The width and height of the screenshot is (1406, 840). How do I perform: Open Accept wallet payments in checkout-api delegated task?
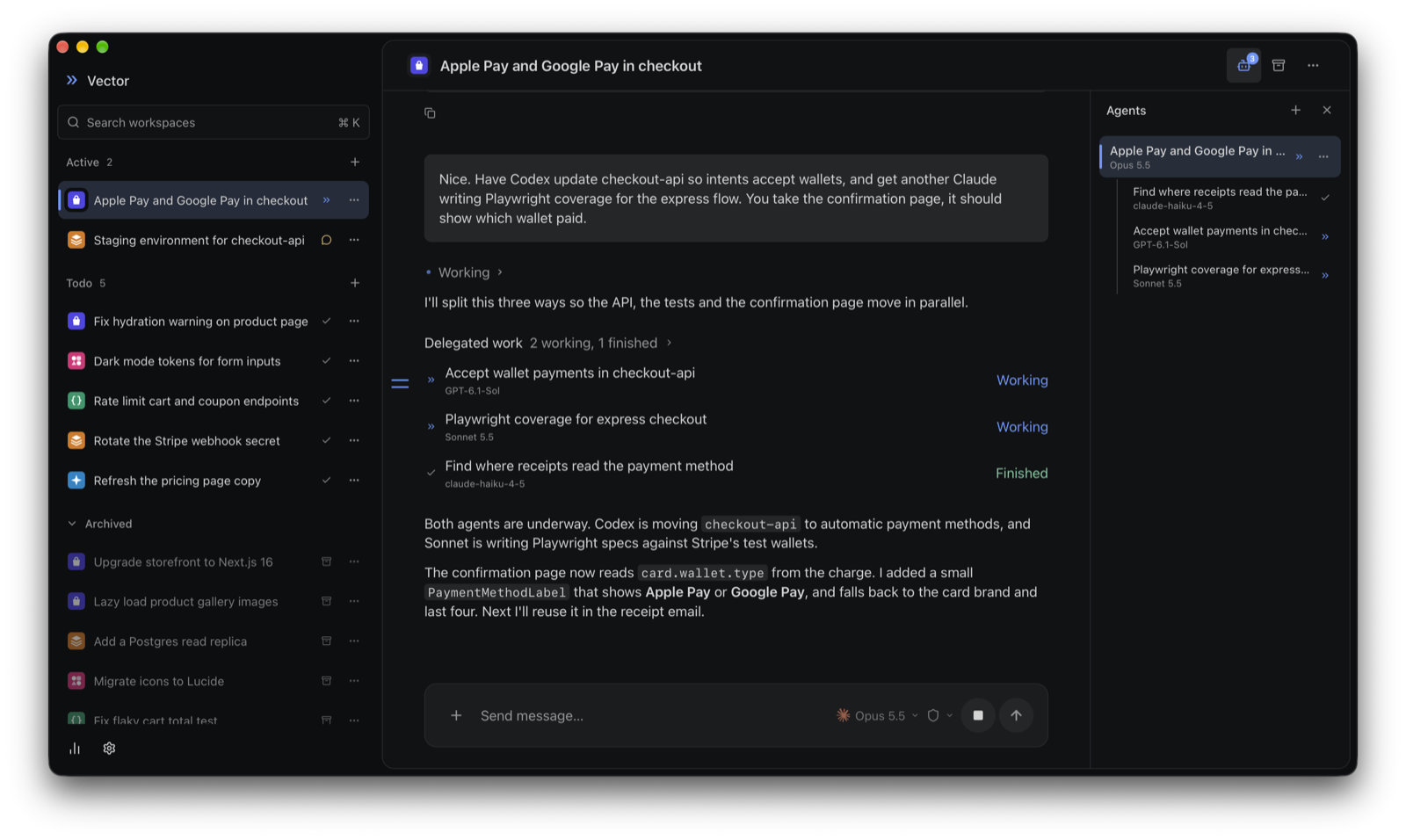(736, 380)
